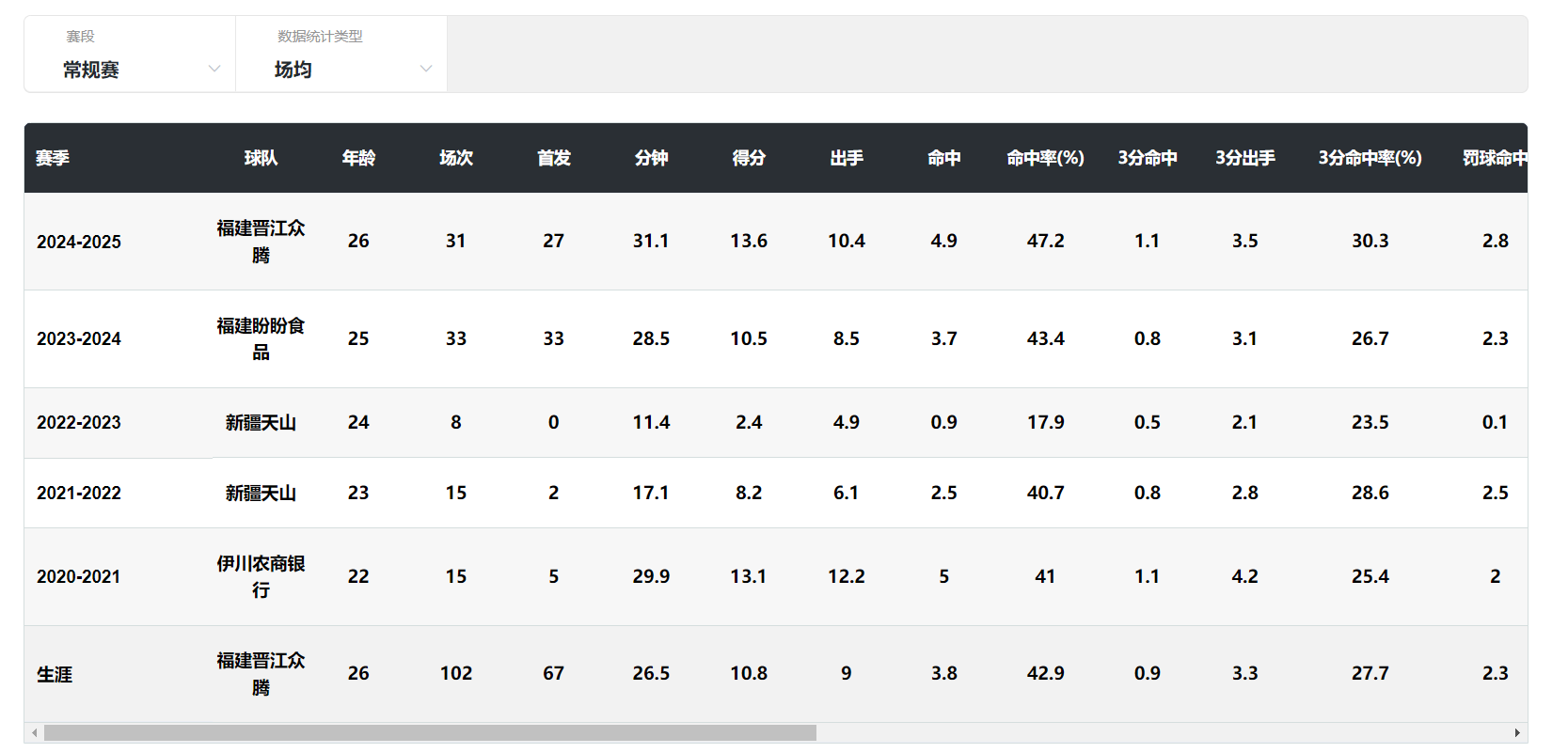
Task: Select the 赛季 column header
Action: [54, 158]
